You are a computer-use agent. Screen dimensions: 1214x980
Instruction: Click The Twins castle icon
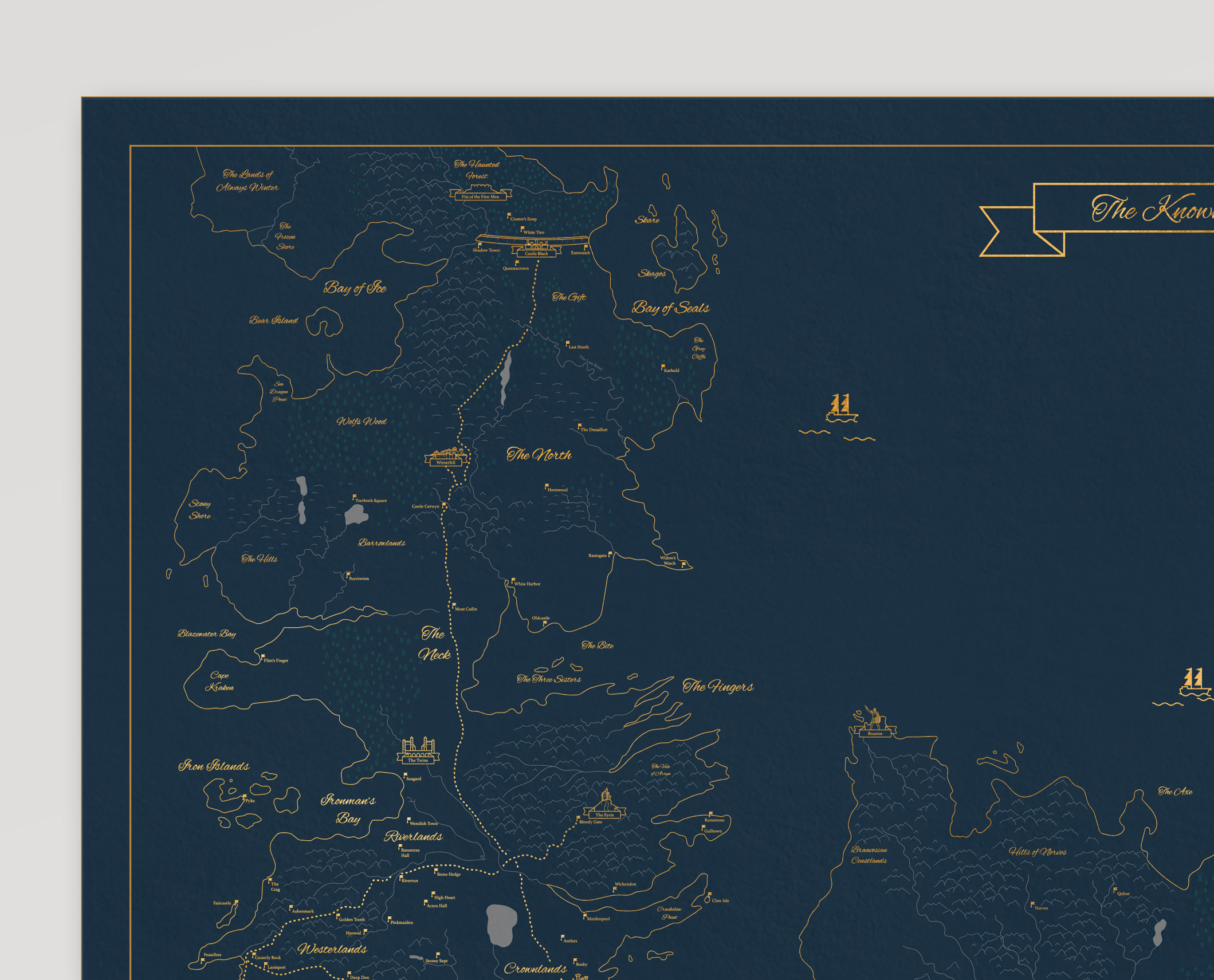point(418,750)
